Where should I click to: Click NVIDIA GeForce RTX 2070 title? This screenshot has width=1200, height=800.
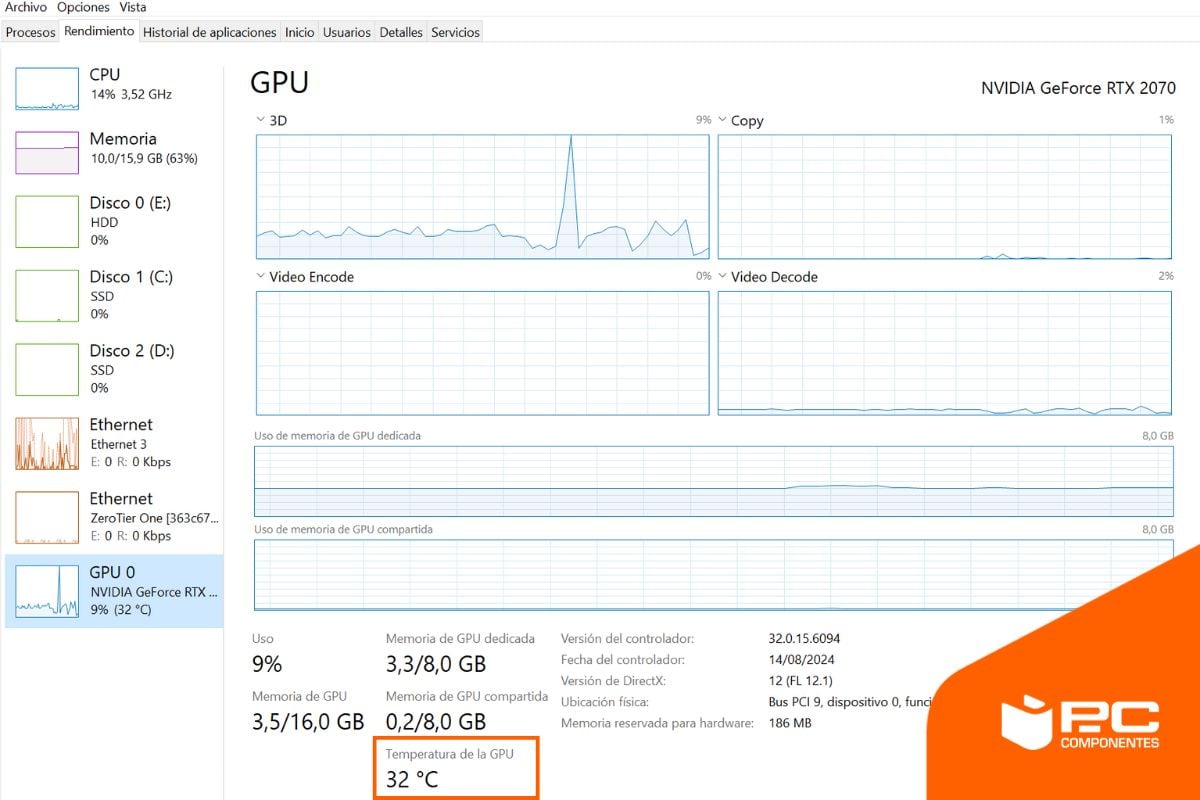pos(1078,88)
